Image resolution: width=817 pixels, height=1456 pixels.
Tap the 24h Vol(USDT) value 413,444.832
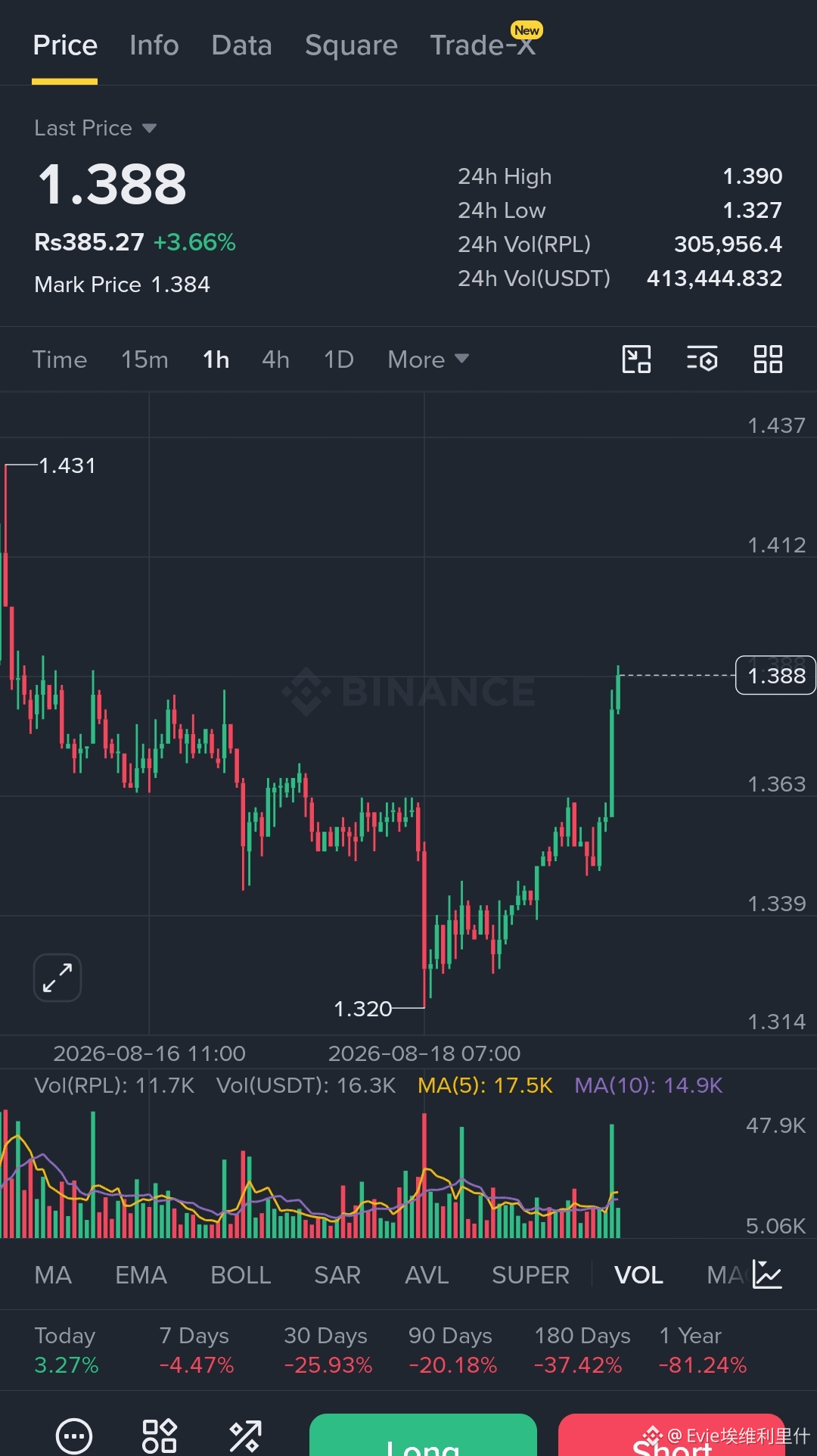coord(715,278)
